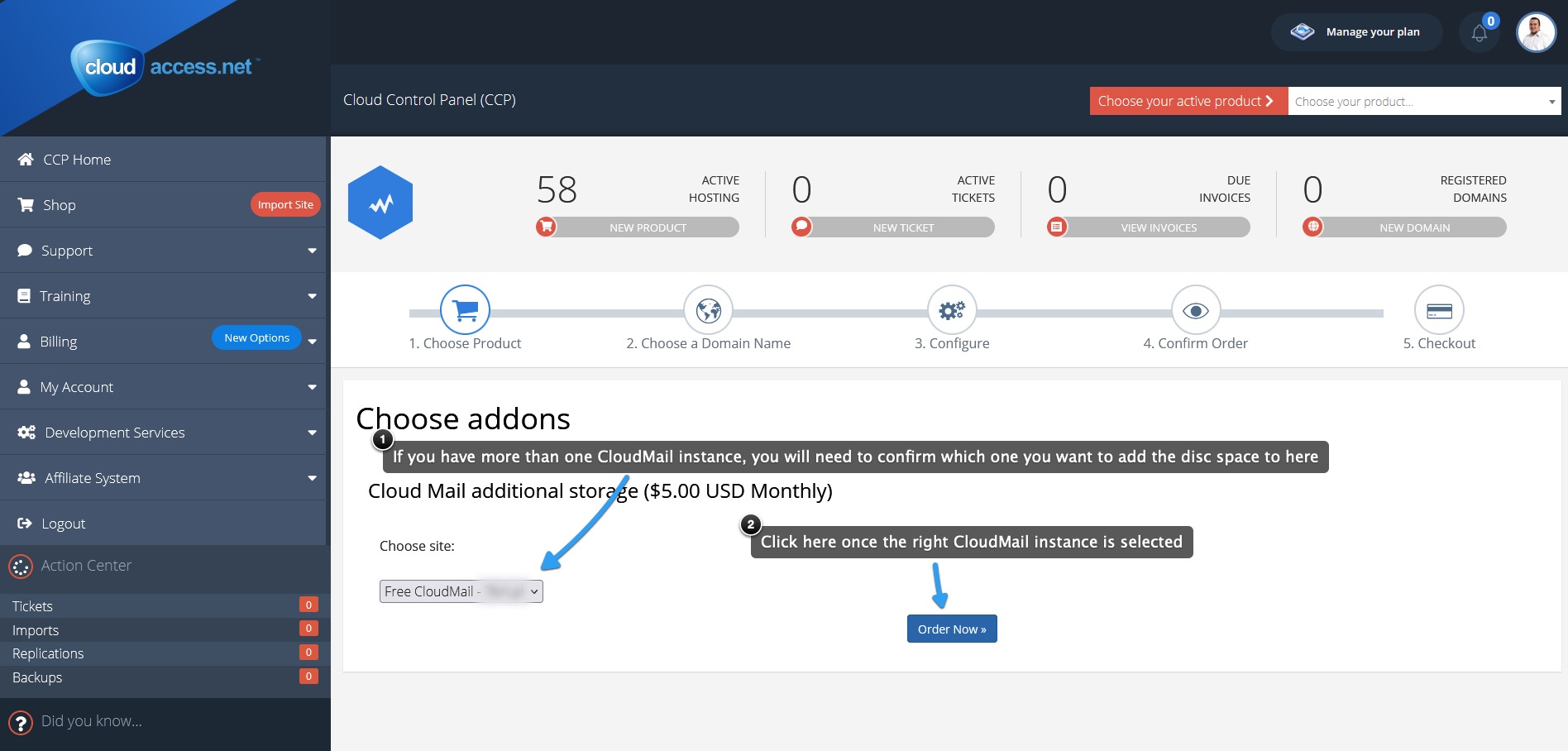
Task: Select the Choose Product step cart icon
Action: (466, 310)
